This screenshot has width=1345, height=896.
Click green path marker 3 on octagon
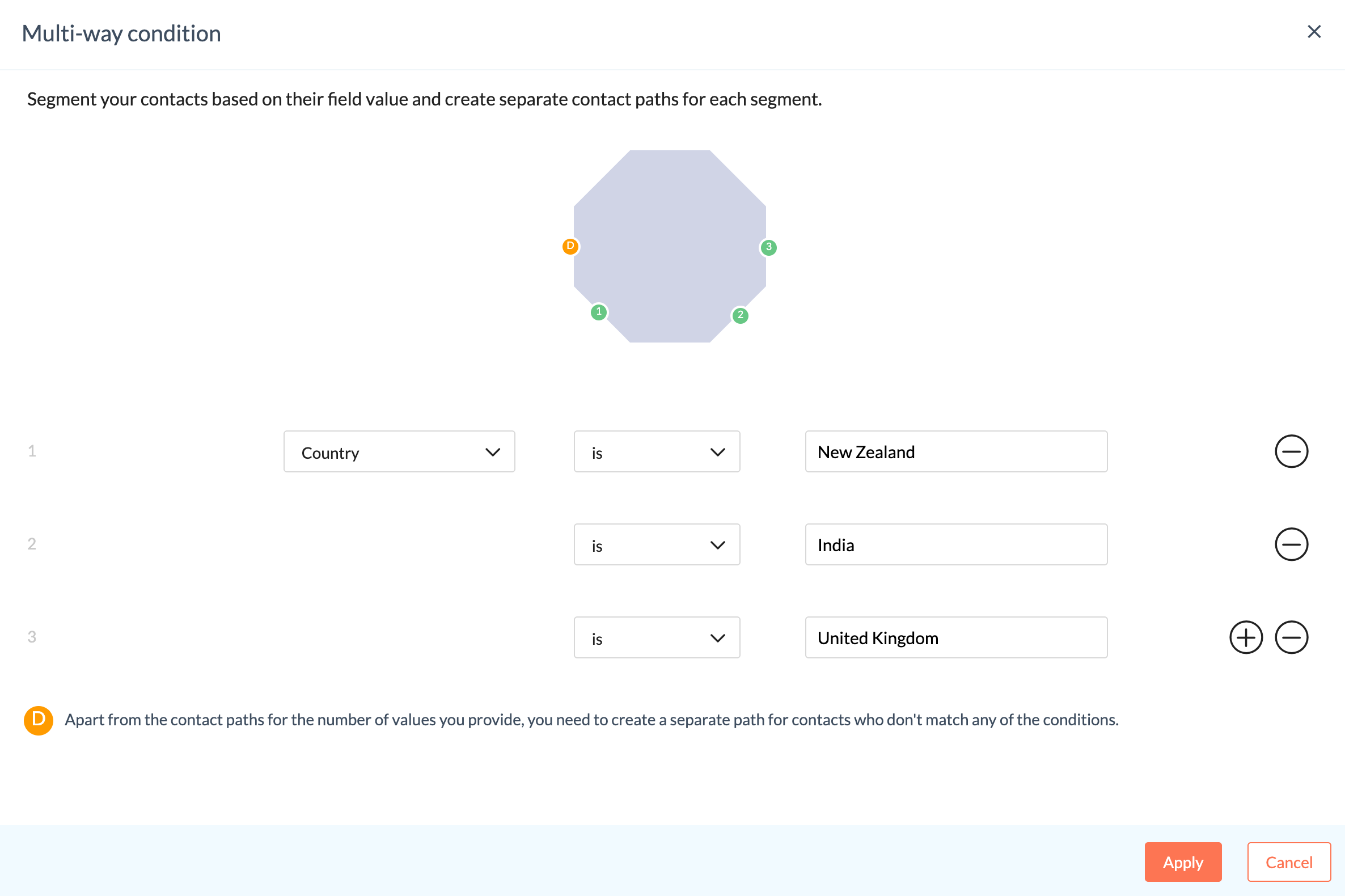click(x=768, y=247)
